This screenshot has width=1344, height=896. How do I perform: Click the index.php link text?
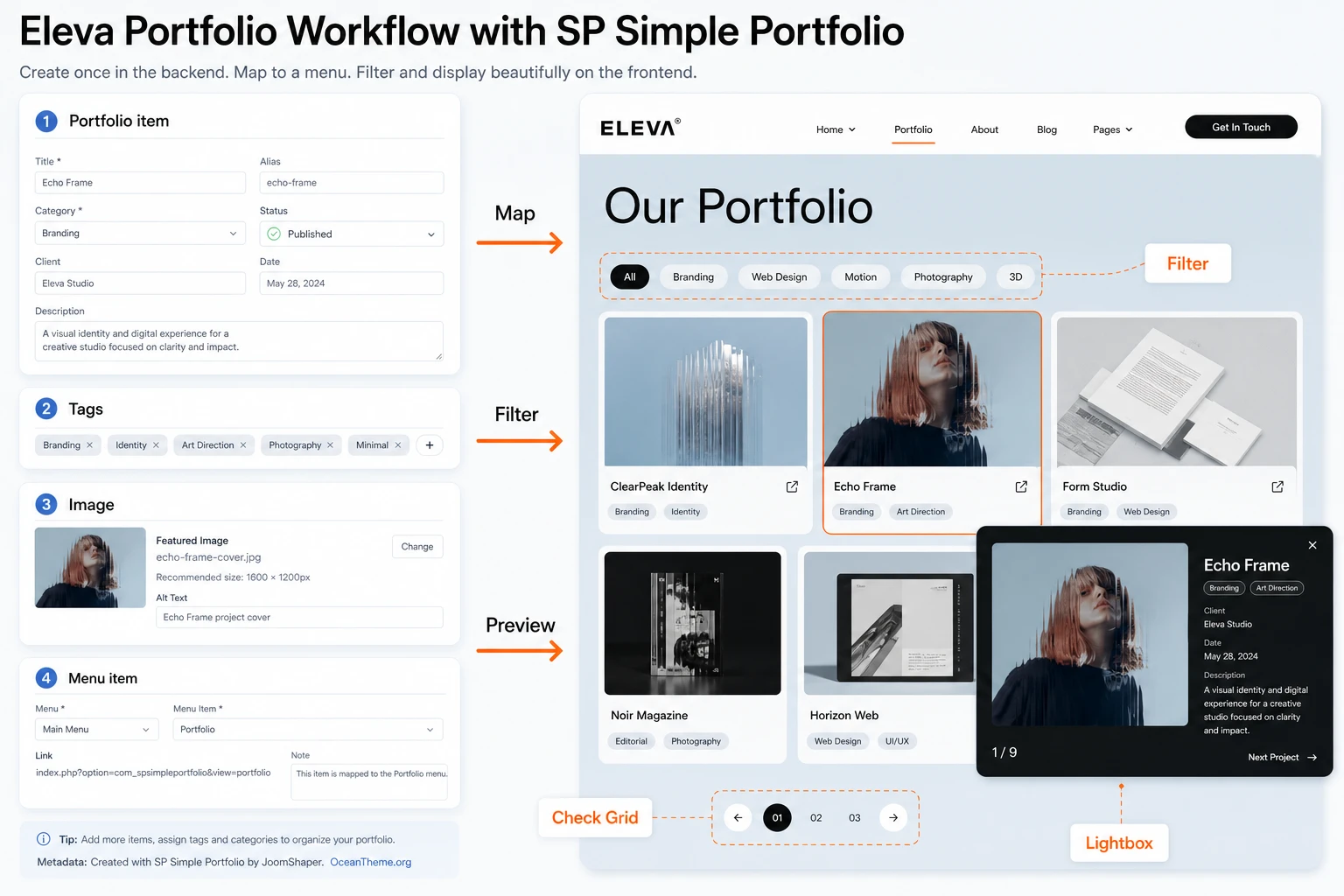click(153, 773)
